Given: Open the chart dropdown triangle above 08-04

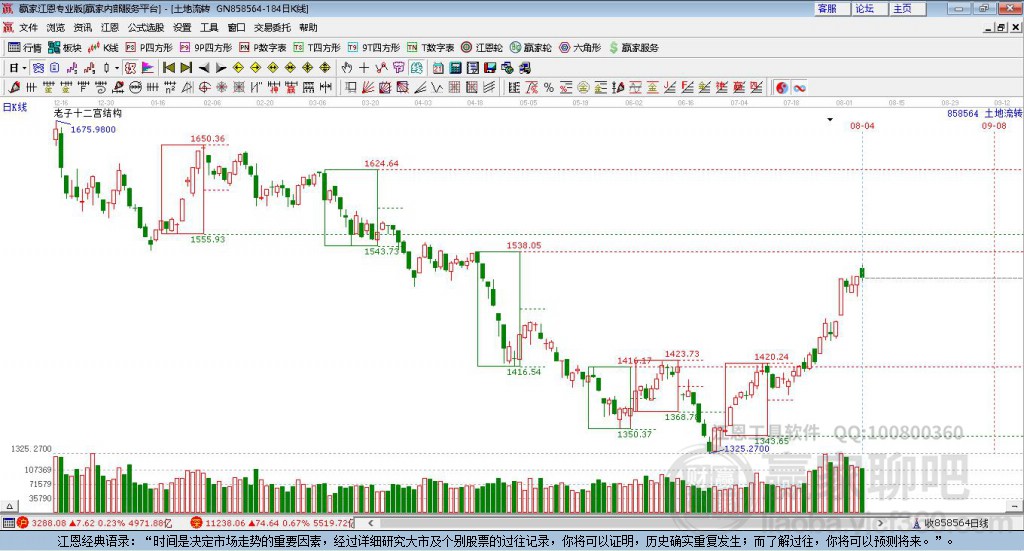Looking at the screenshot, I should (x=830, y=120).
